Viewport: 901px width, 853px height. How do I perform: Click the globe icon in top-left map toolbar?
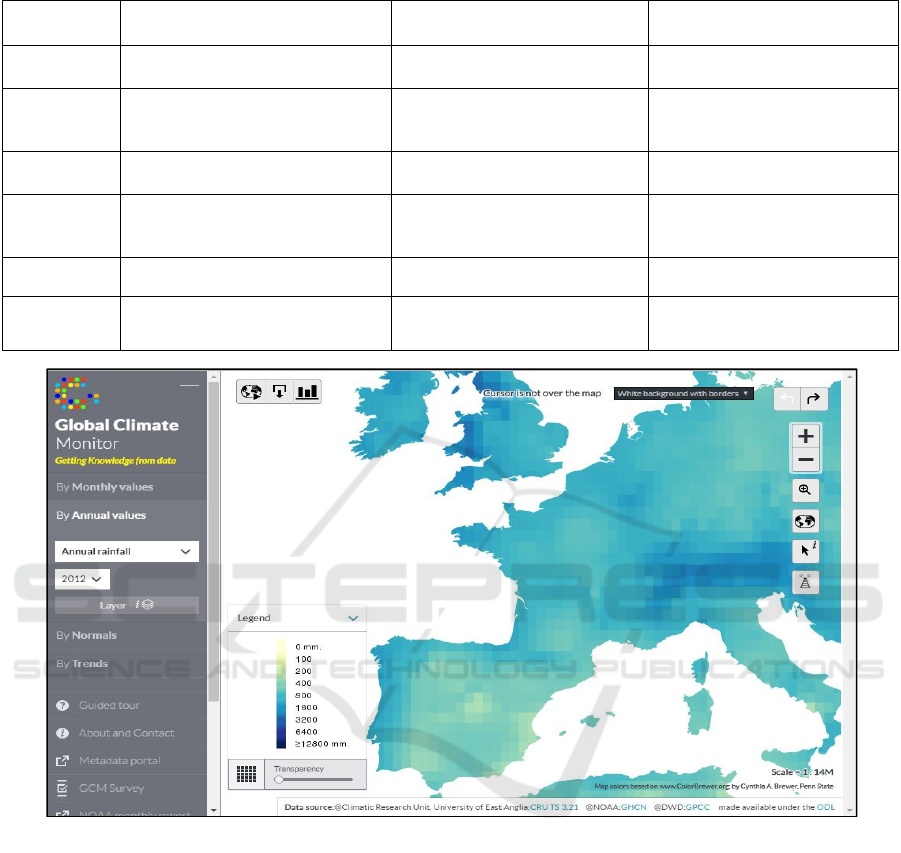point(252,392)
